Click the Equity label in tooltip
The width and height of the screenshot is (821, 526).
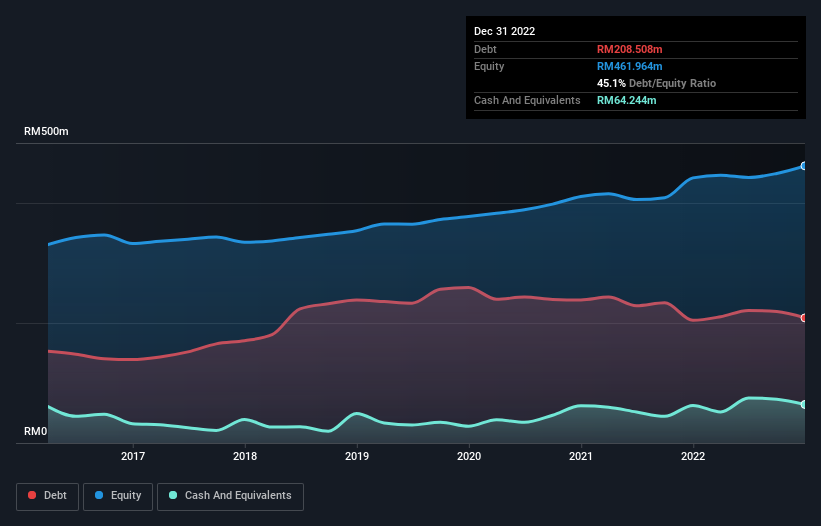click(489, 66)
